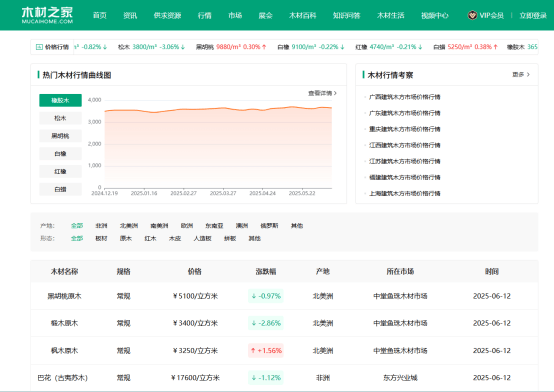
Task: Click the 涨跌幅 column header
Action: pyautogui.click(x=266, y=271)
